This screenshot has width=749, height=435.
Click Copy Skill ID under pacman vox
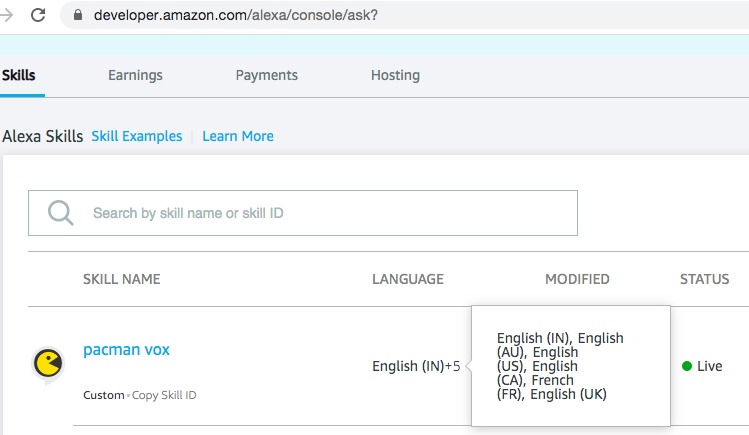click(x=164, y=395)
